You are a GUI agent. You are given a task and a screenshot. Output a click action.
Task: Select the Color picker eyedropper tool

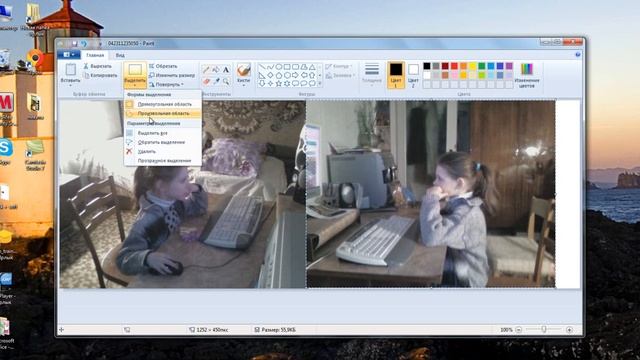coord(216,81)
